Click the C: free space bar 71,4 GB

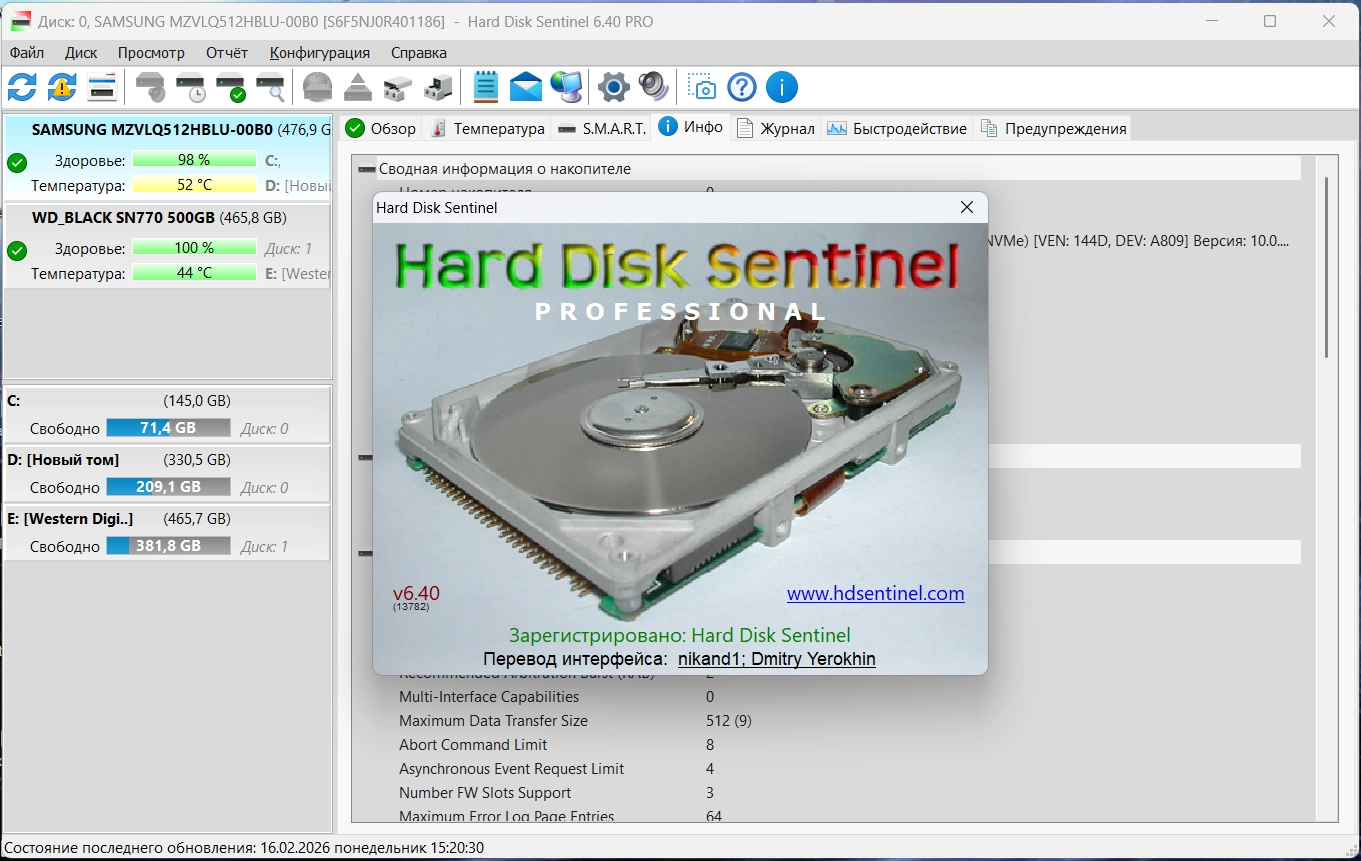click(x=168, y=428)
